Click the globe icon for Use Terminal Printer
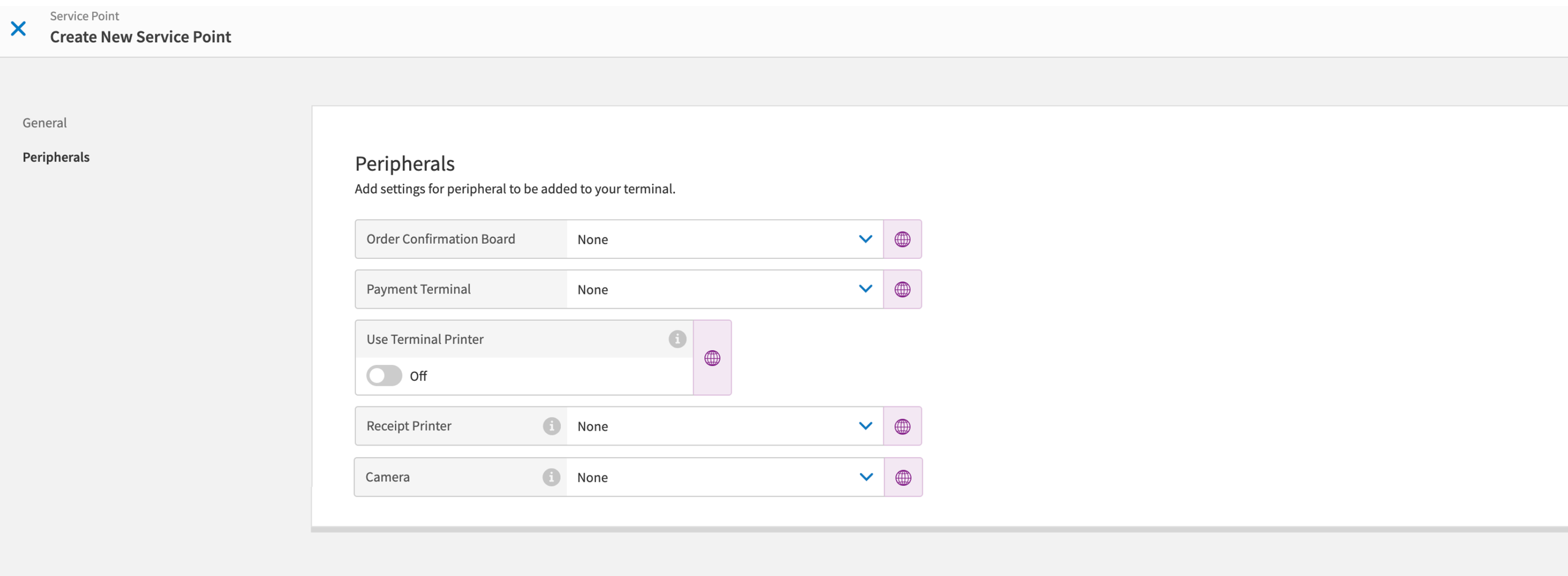Image resolution: width=1568 pixels, height=576 pixels. click(x=712, y=358)
